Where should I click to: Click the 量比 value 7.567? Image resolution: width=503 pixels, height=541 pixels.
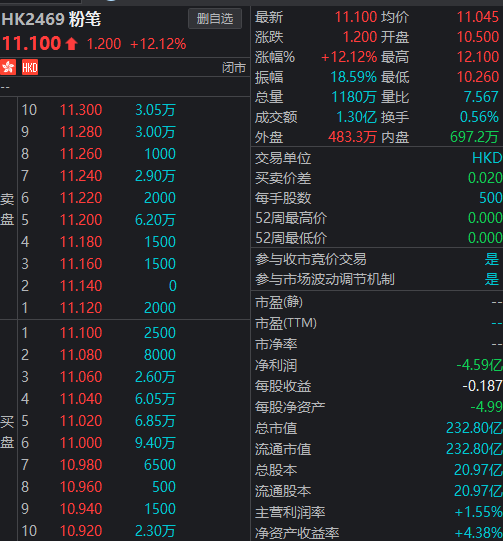click(481, 97)
